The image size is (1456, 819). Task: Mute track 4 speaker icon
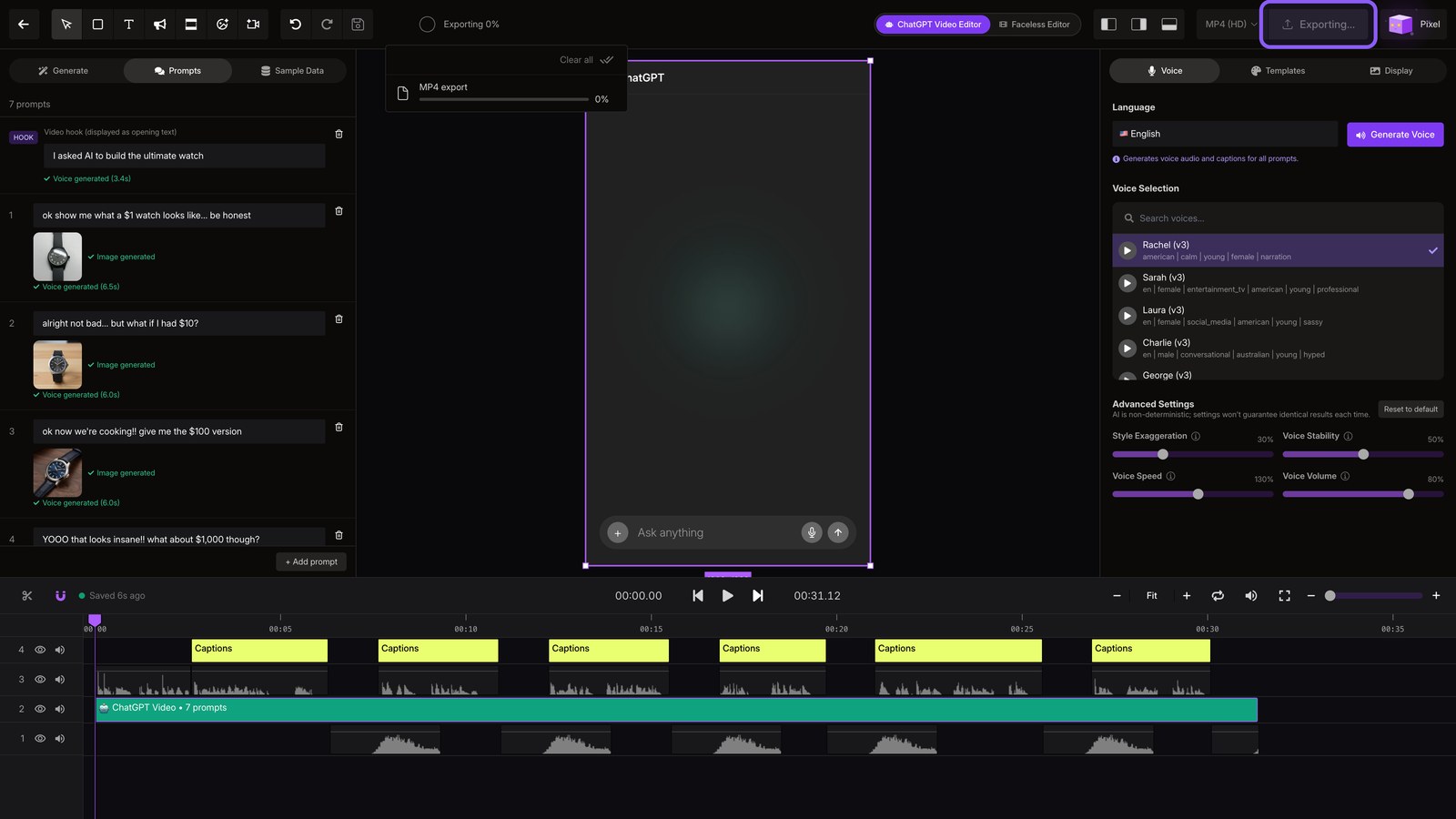pyautogui.click(x=60, y=650)
